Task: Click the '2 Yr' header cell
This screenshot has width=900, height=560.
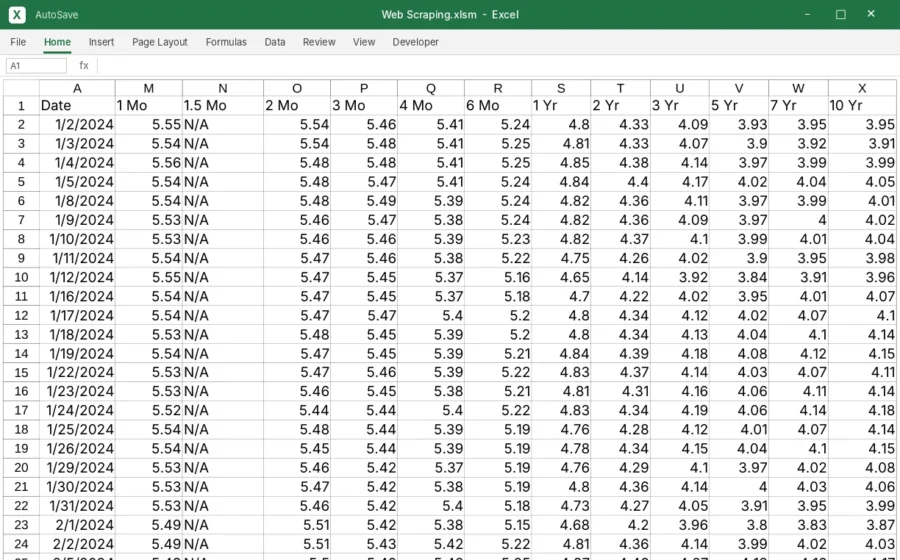Action: [x=620, y=106]
